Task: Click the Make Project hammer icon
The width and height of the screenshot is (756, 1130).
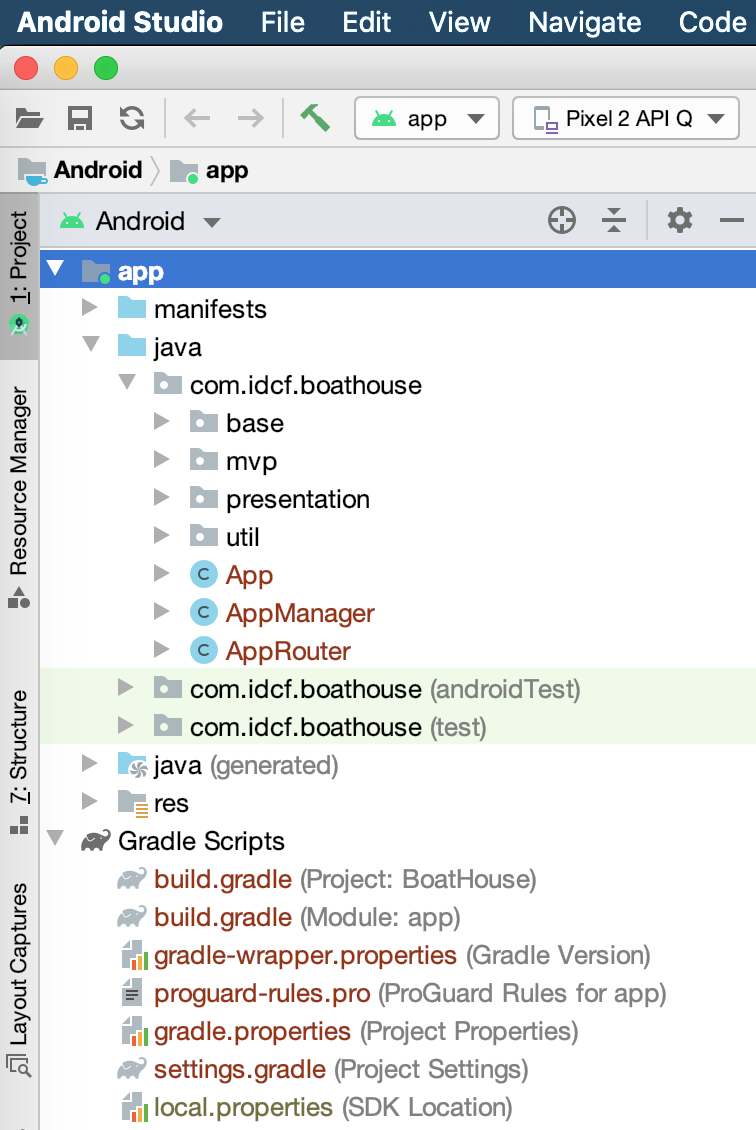Action: pos(315,118)
